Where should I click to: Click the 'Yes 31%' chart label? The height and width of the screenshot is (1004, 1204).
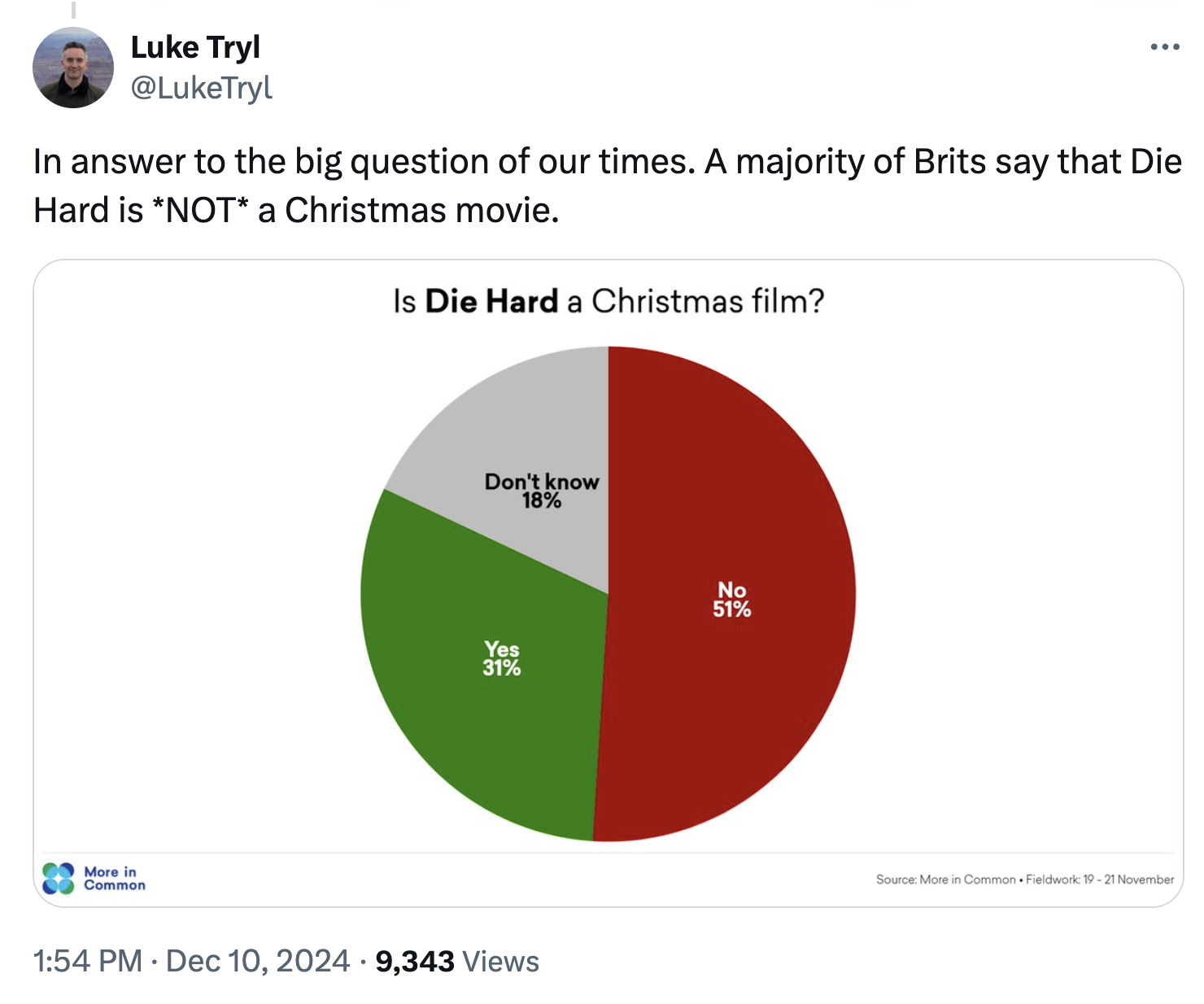pos(501,659)
